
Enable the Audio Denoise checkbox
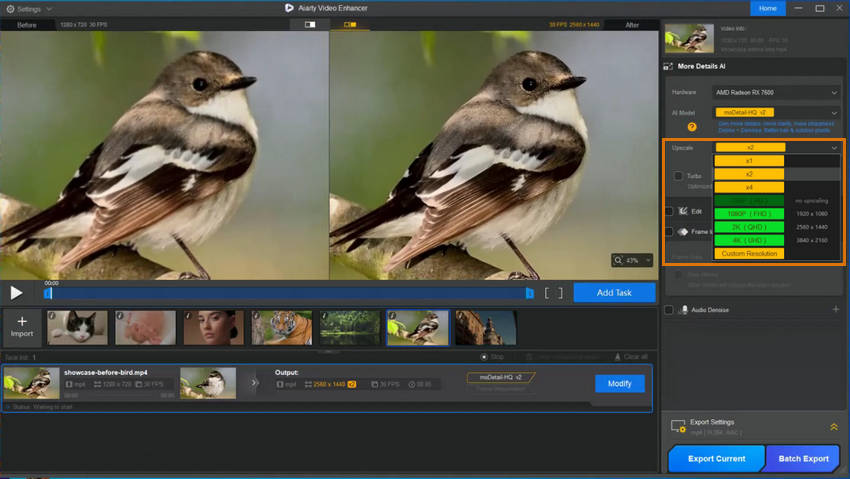(x=669, y=309)
